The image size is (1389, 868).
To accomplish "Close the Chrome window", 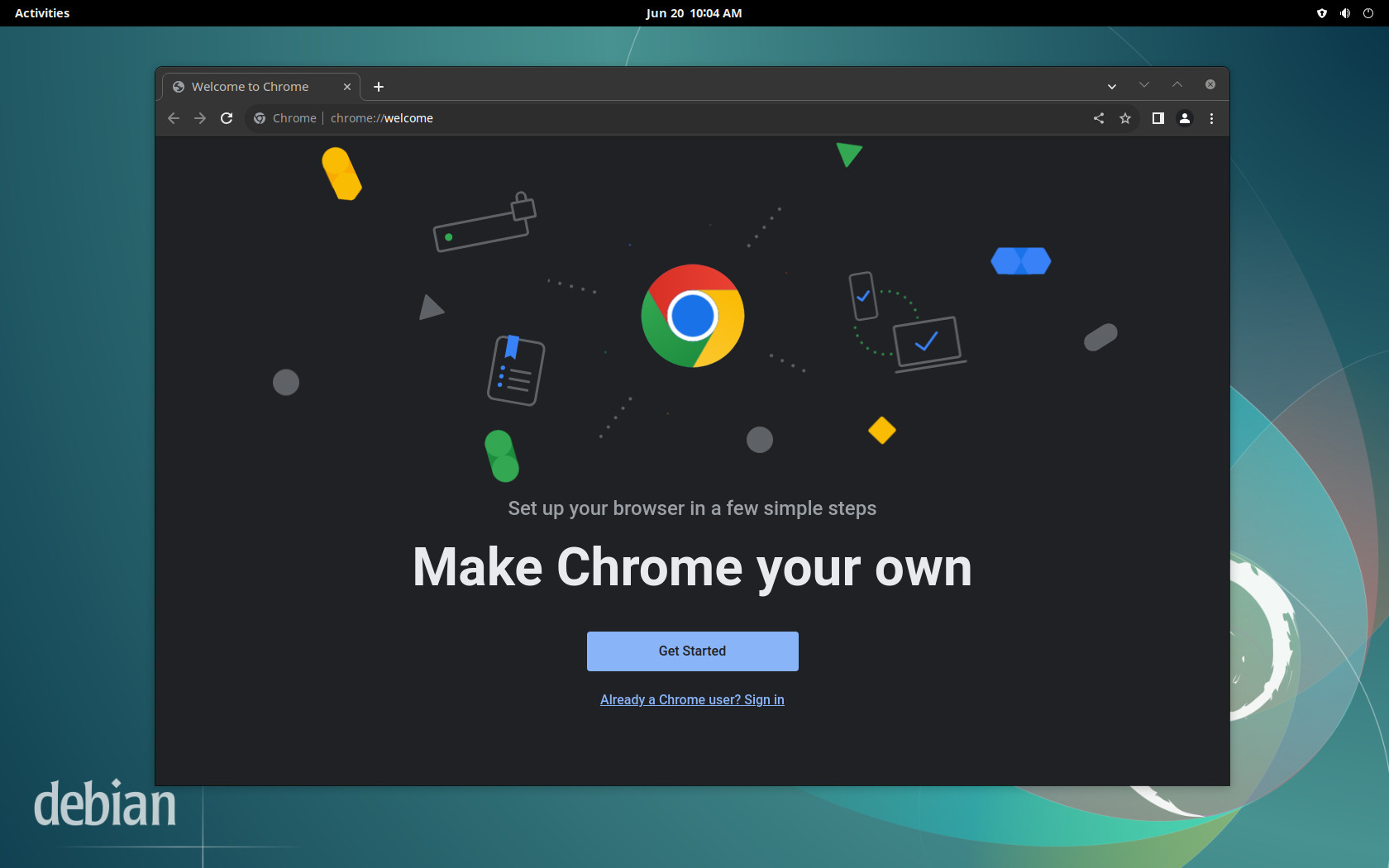I will click(x=1210, y=84).
